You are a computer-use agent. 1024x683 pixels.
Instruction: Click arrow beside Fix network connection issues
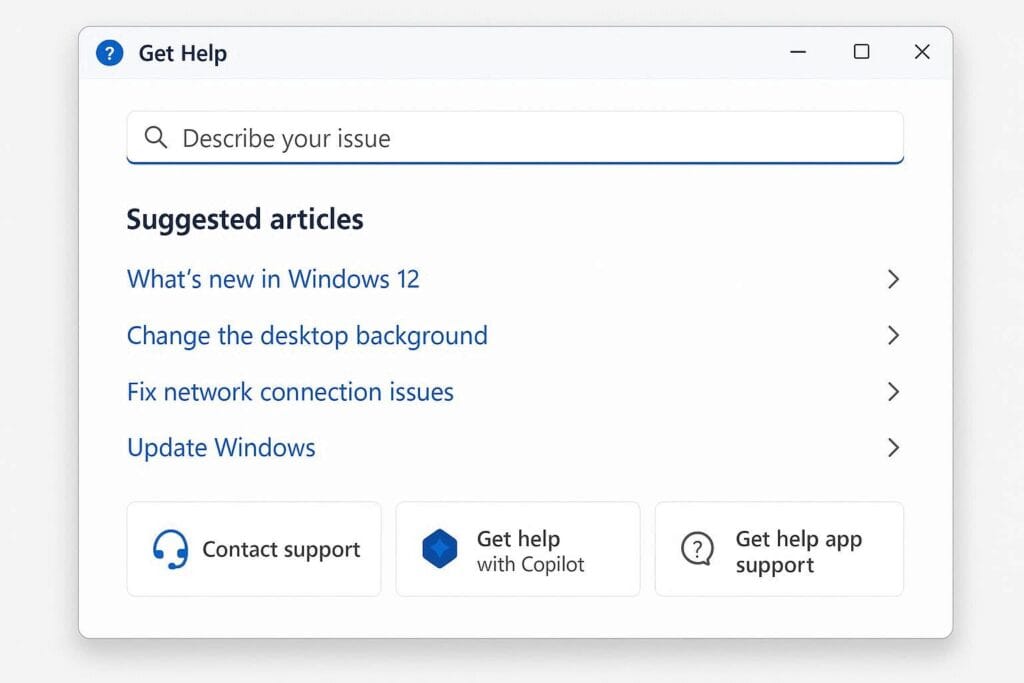(893, 392)
